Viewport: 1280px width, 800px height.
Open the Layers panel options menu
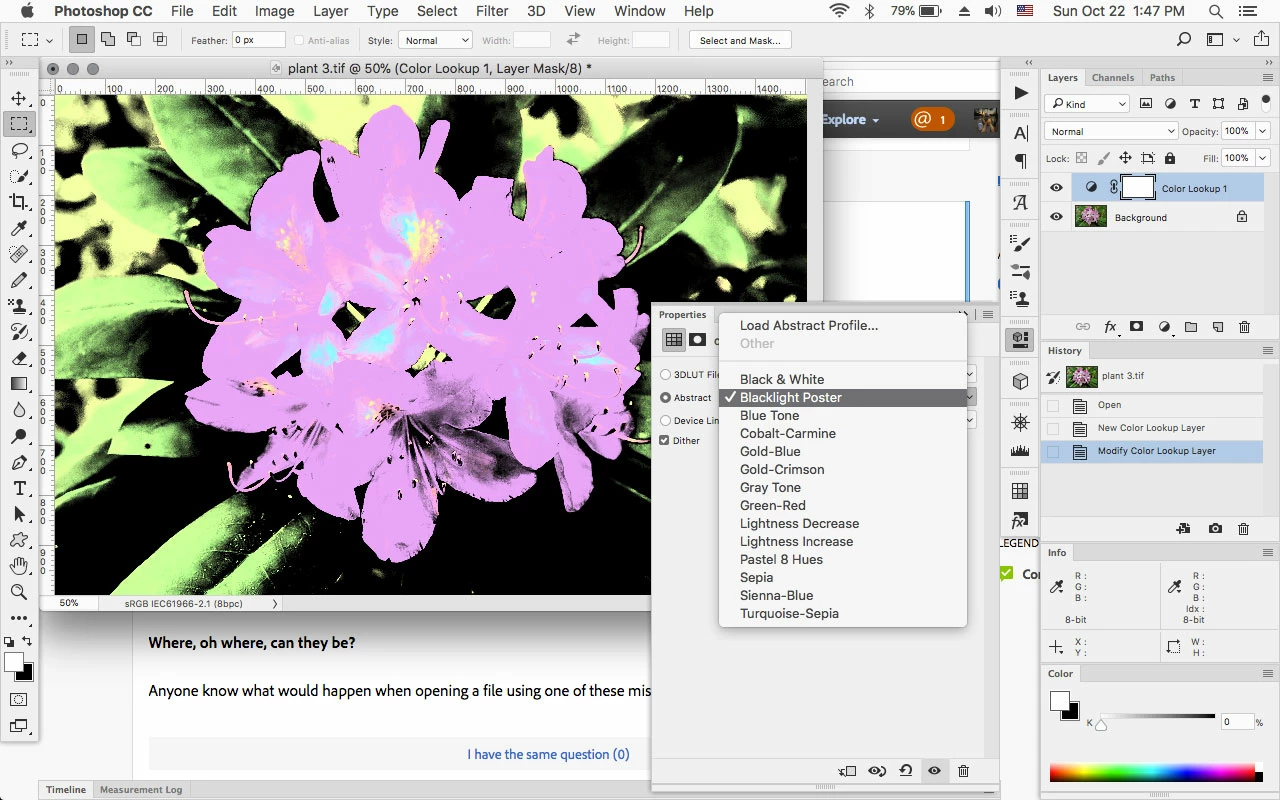coord(1267,78)
